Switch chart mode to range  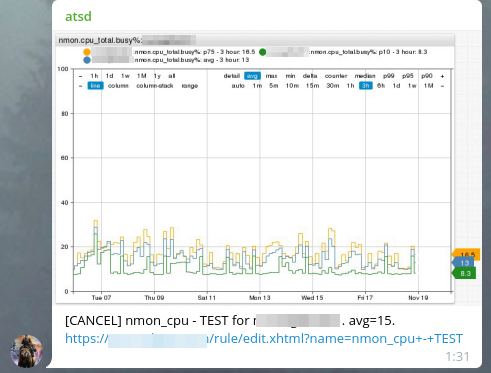pyautogui.click(x=190, y=86)
